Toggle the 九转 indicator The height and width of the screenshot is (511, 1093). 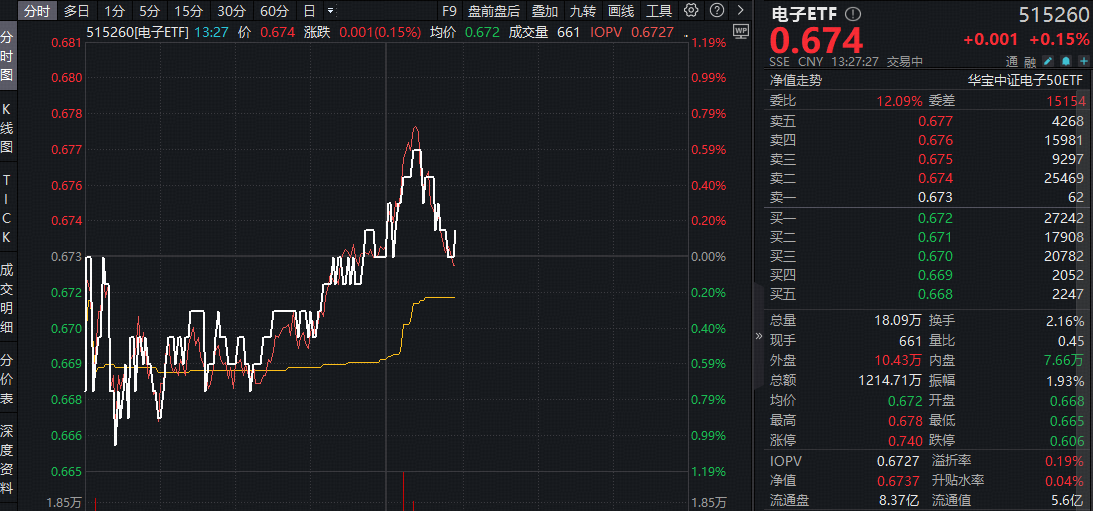pos(582,11)
